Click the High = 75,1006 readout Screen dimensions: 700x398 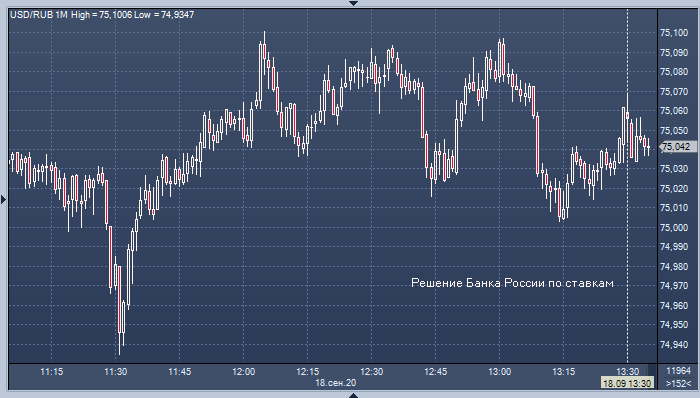pos(101,15)
